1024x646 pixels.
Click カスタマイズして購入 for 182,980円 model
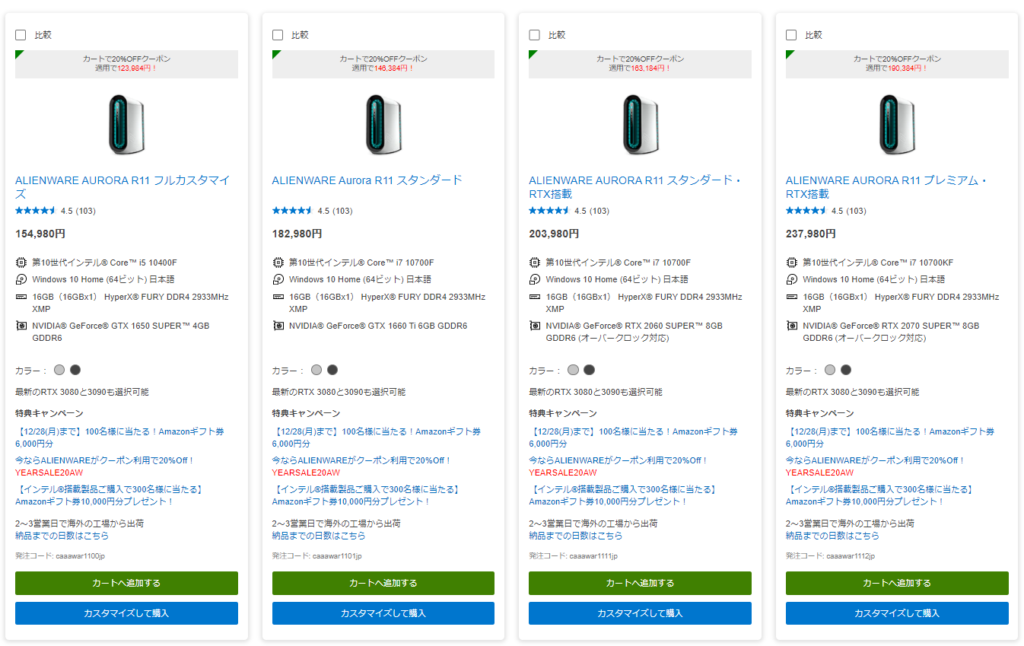pos(383,613)
